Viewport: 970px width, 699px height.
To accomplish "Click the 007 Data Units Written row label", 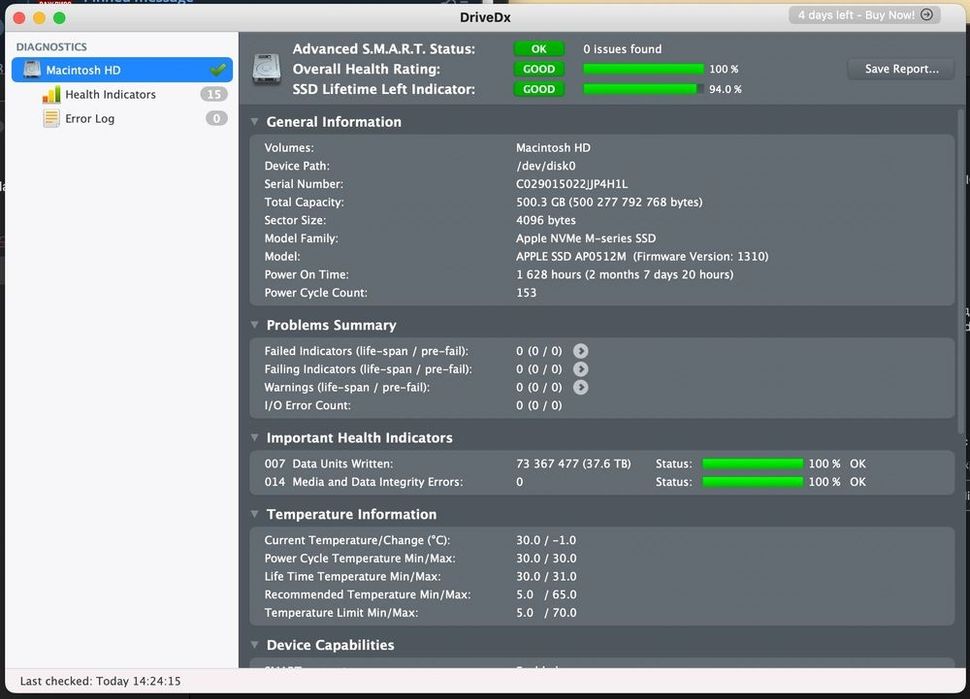I will pos(328,464).
